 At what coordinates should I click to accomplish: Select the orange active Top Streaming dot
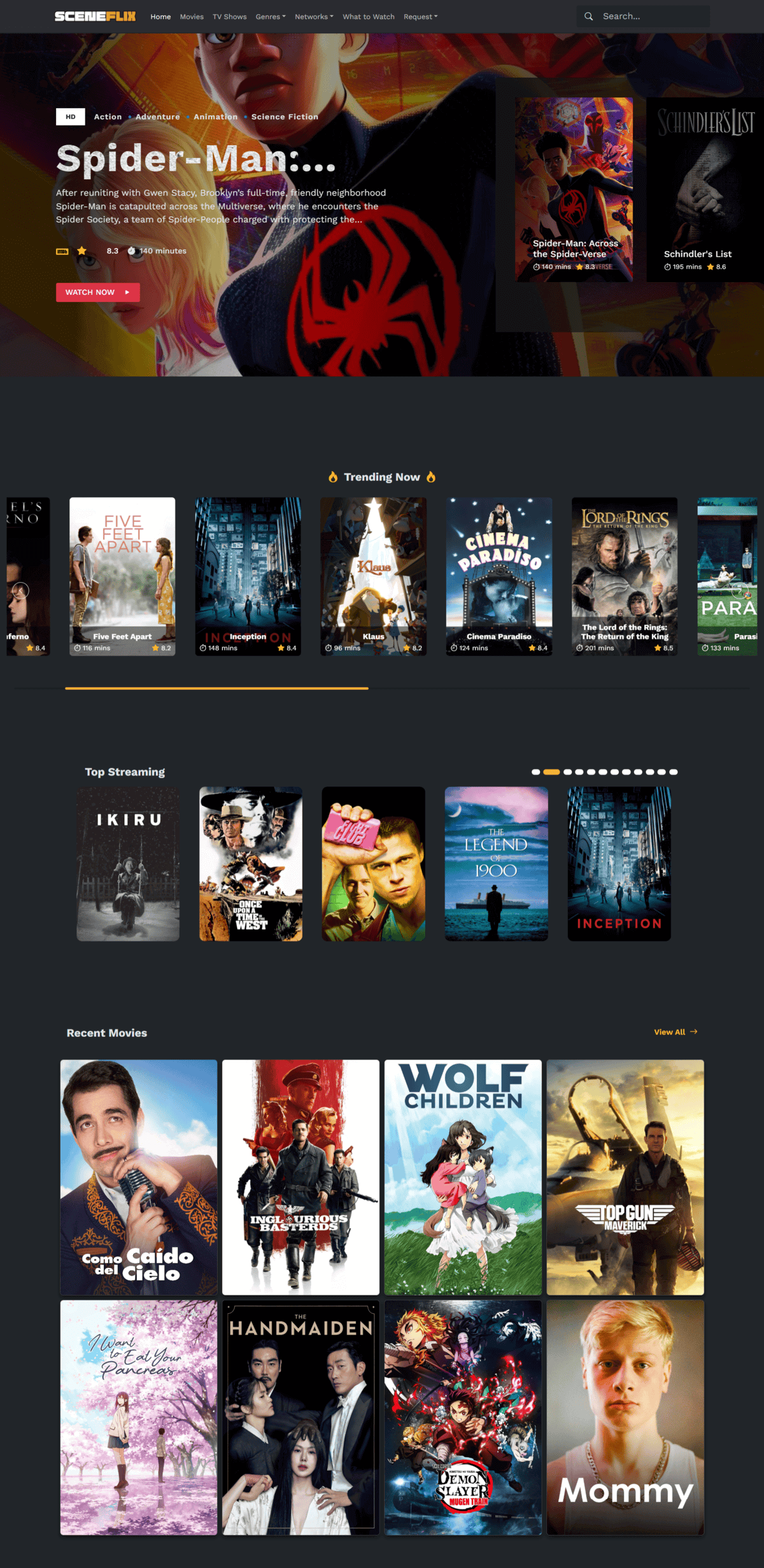pyautogui.click(x=551, y=772)
